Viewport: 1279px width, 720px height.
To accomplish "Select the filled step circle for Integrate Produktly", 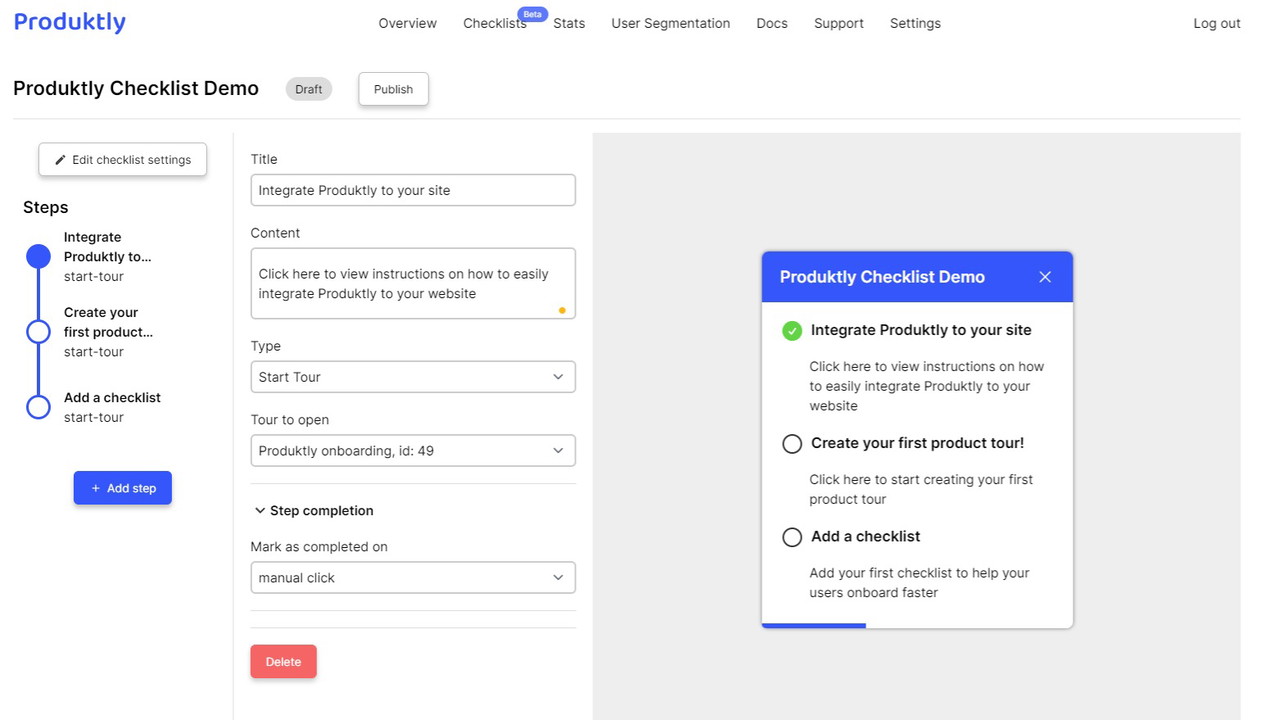I will (x=38, y=257).
